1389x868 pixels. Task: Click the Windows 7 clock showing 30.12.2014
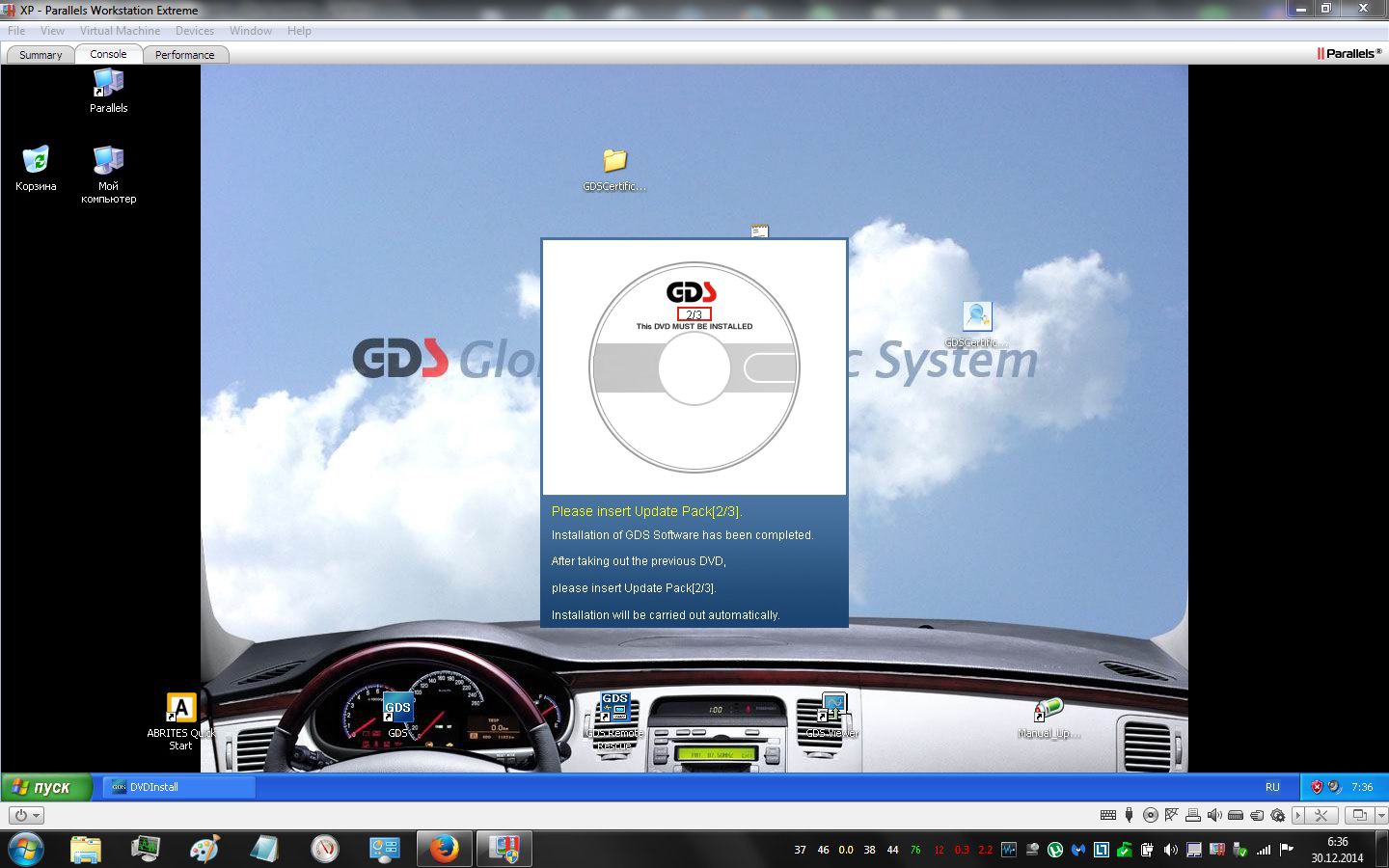1337,850
